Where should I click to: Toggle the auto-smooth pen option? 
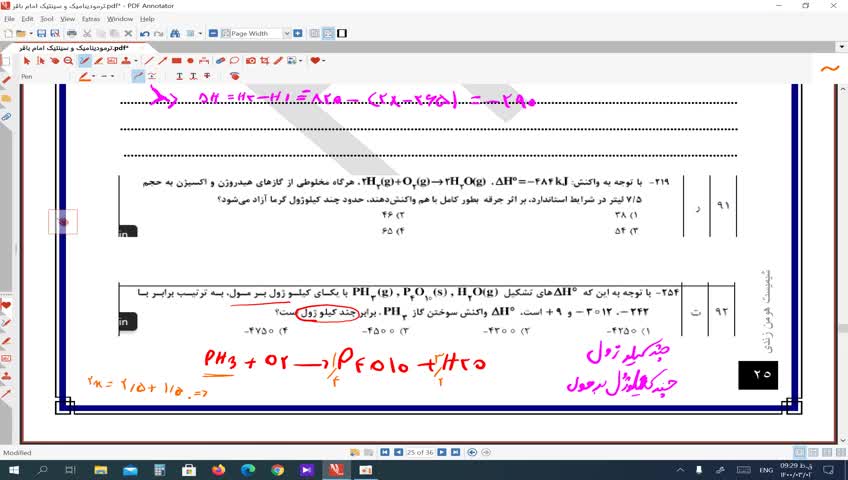[x=152, y=76]
